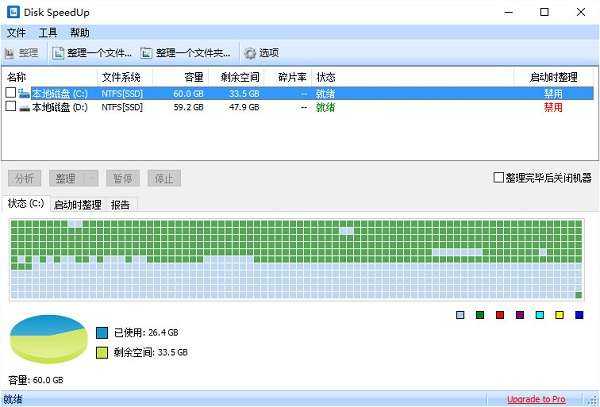Sort by 碎片率 column header
This screenshot has width=600, height=407.
pos(288,77)
